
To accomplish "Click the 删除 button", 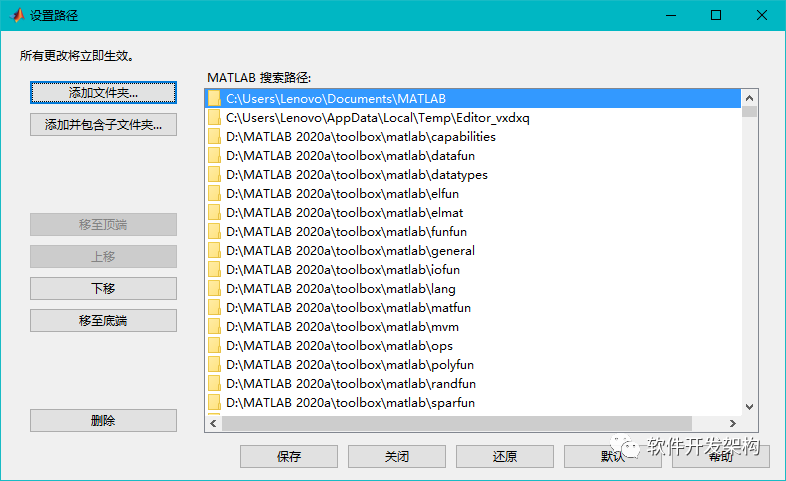I will [103, 420].
